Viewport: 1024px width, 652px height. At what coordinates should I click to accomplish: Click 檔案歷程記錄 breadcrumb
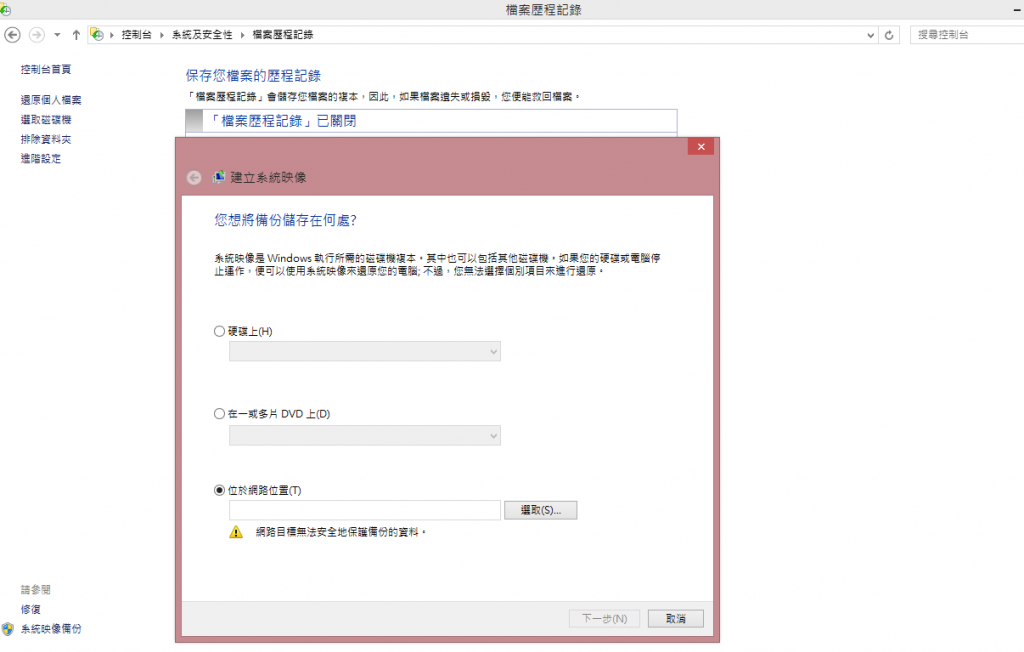click(283, 35)
